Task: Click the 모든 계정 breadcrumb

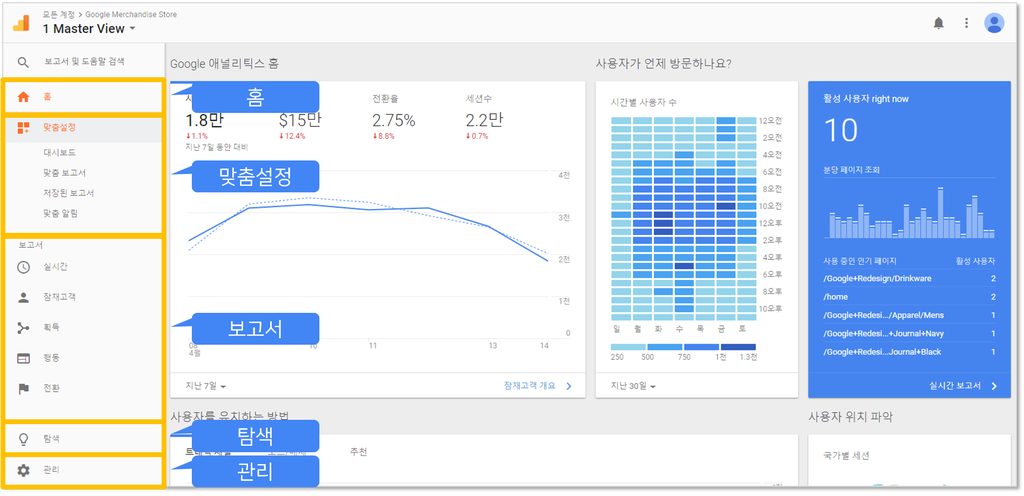Action: [59, 14]
